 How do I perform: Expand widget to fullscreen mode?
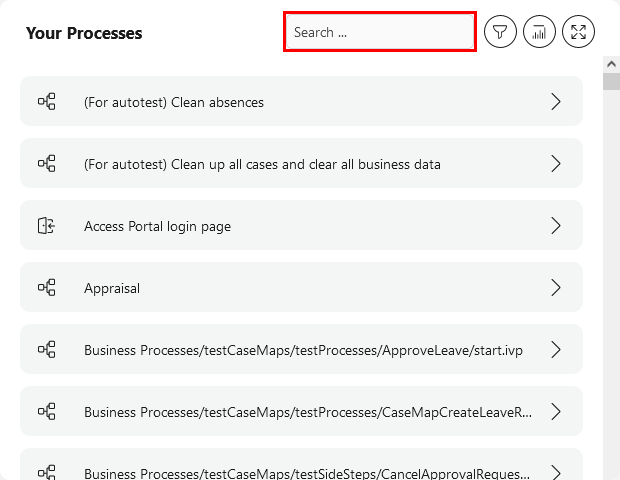[578, 32]
